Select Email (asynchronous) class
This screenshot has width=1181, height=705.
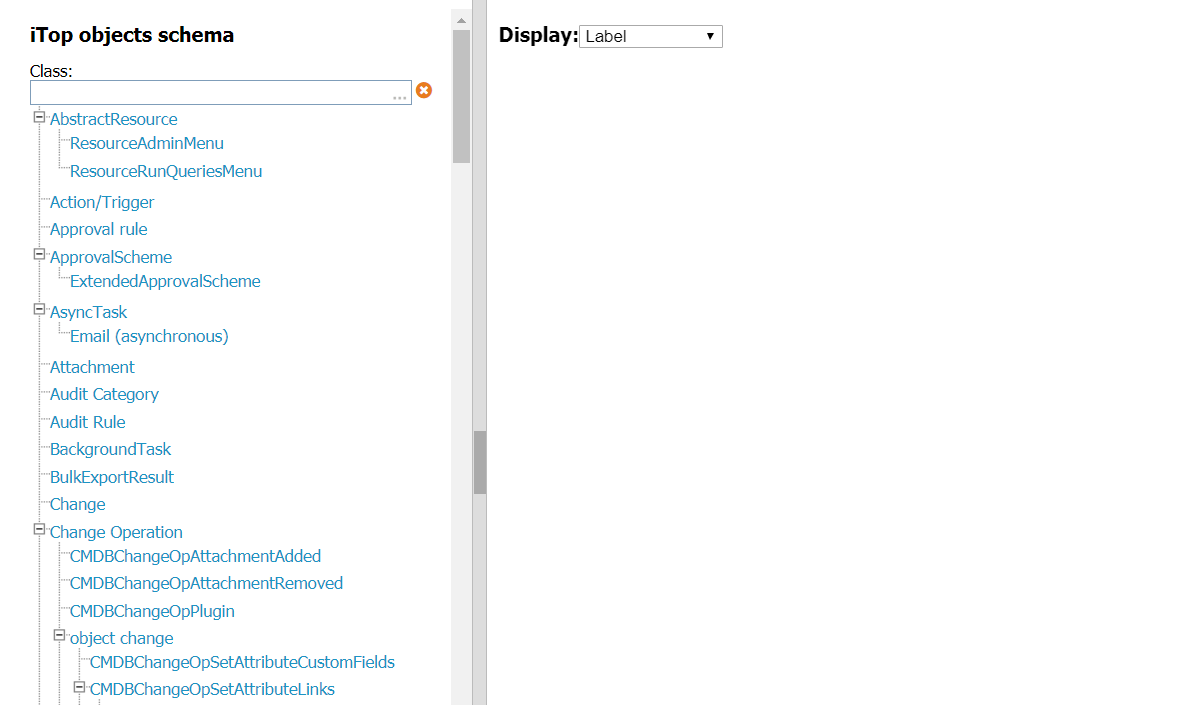click(x=149, y=337)
